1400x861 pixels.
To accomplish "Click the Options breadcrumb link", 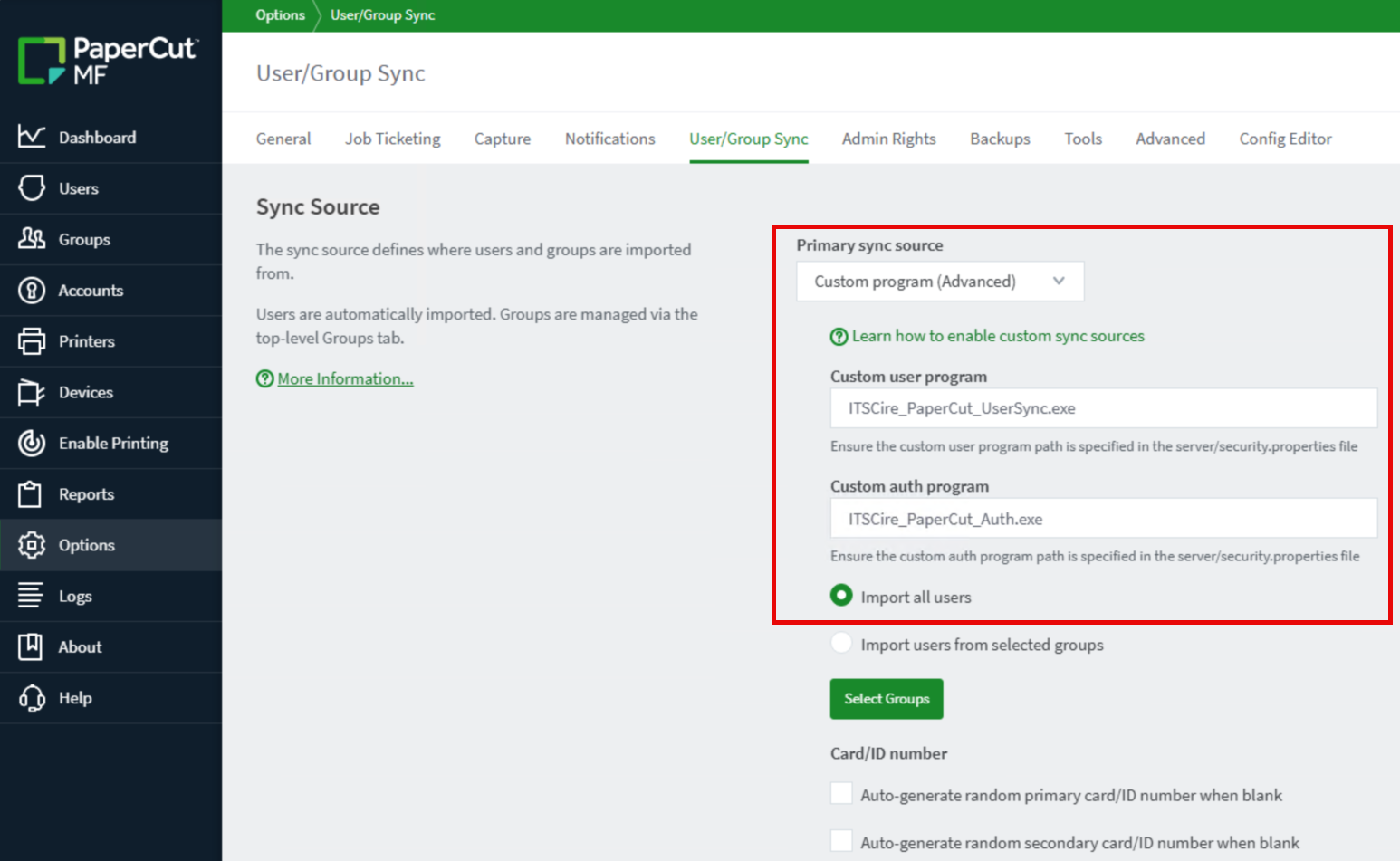I will 280,15.
